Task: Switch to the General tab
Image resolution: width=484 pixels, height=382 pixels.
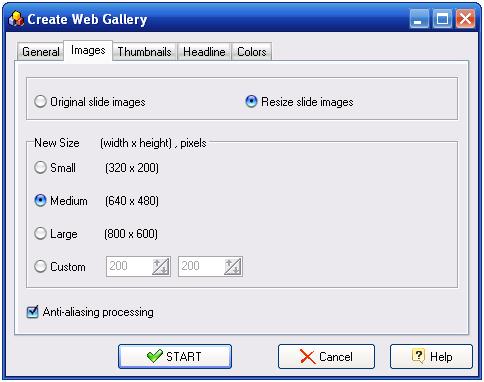Action: [x=40, y=52]
